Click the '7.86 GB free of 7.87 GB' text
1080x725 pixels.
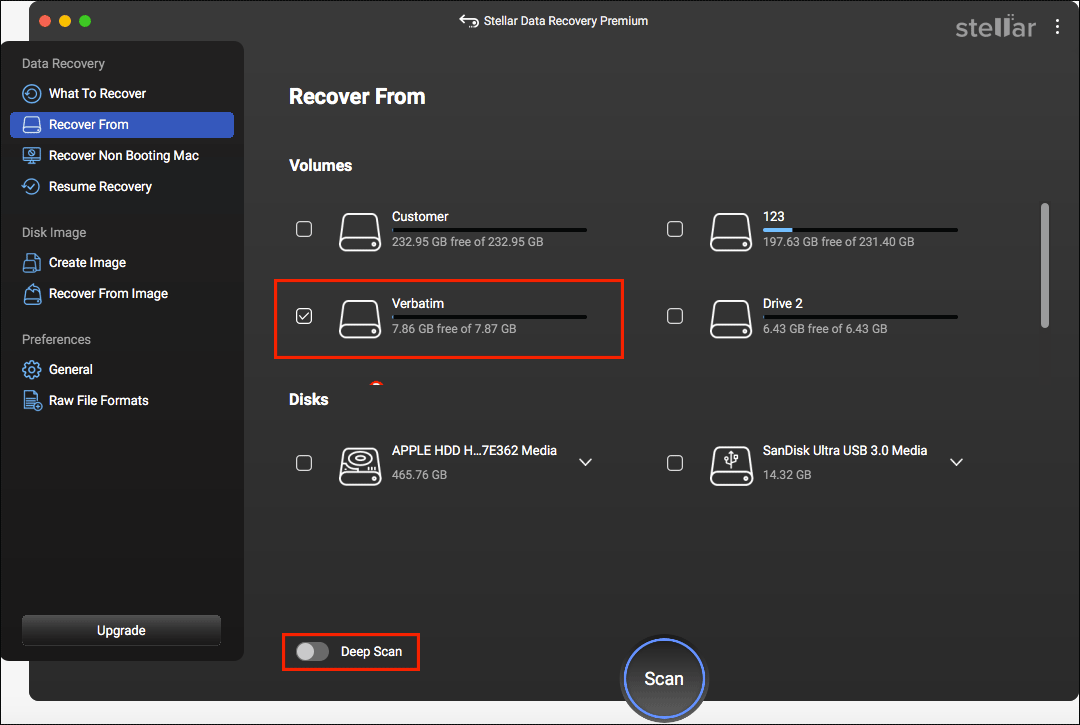pos(454,329)
